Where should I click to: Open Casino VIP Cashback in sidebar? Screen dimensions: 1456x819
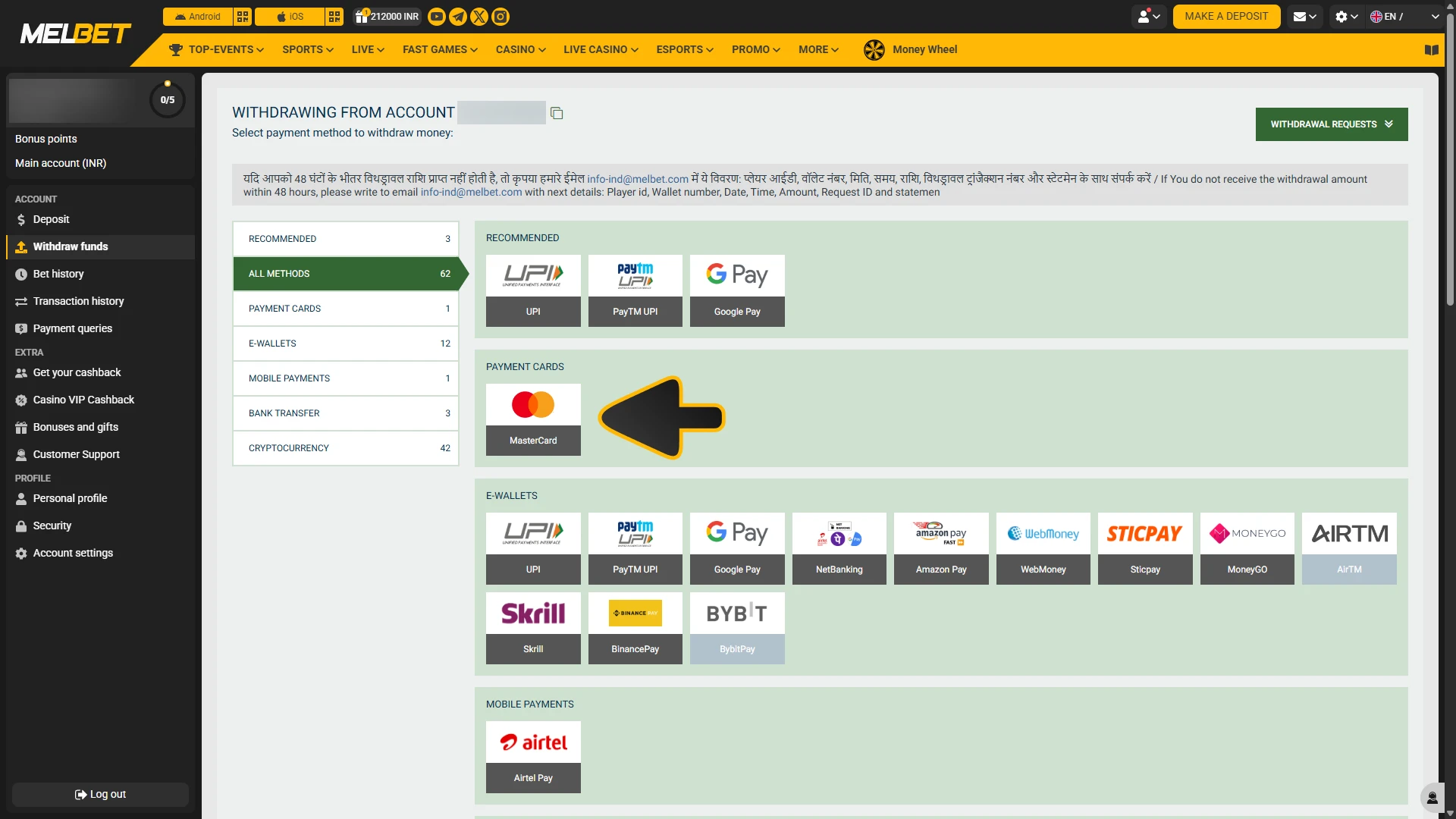pos(100,400)
